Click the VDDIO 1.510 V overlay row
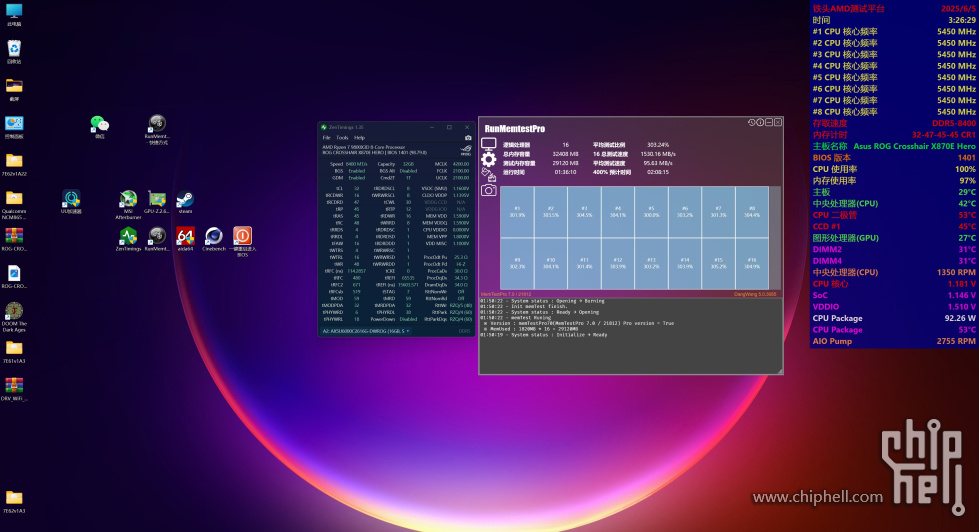Screen dimensions: 979x532 [893, 307]
